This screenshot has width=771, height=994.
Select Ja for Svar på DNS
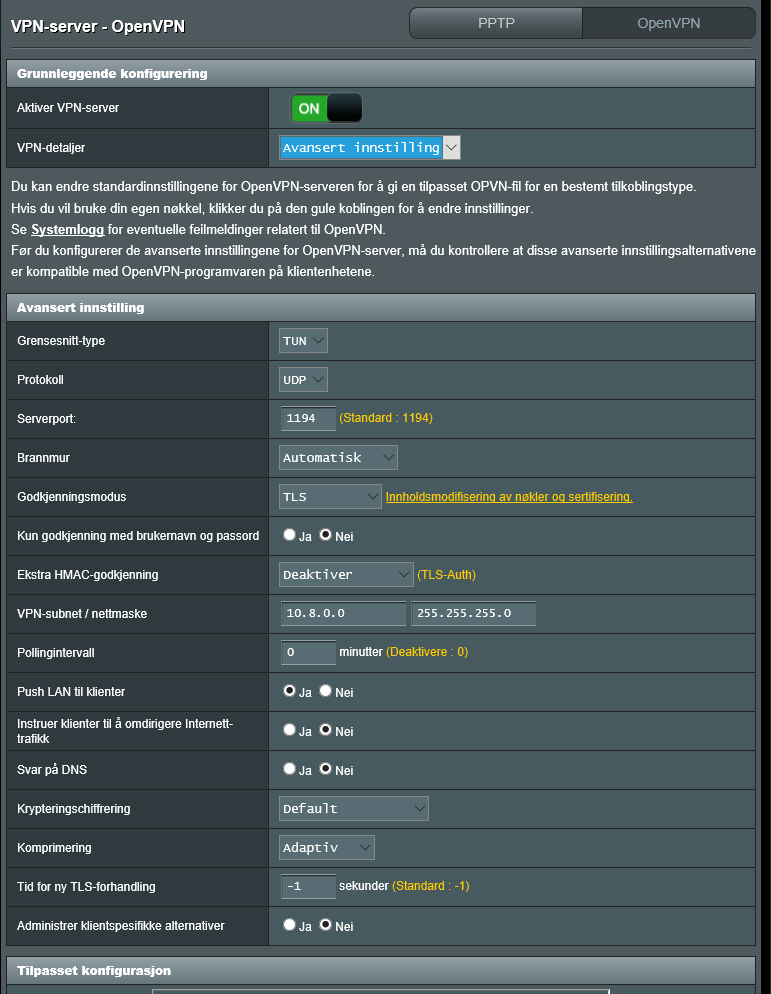(x=289, y=768)
